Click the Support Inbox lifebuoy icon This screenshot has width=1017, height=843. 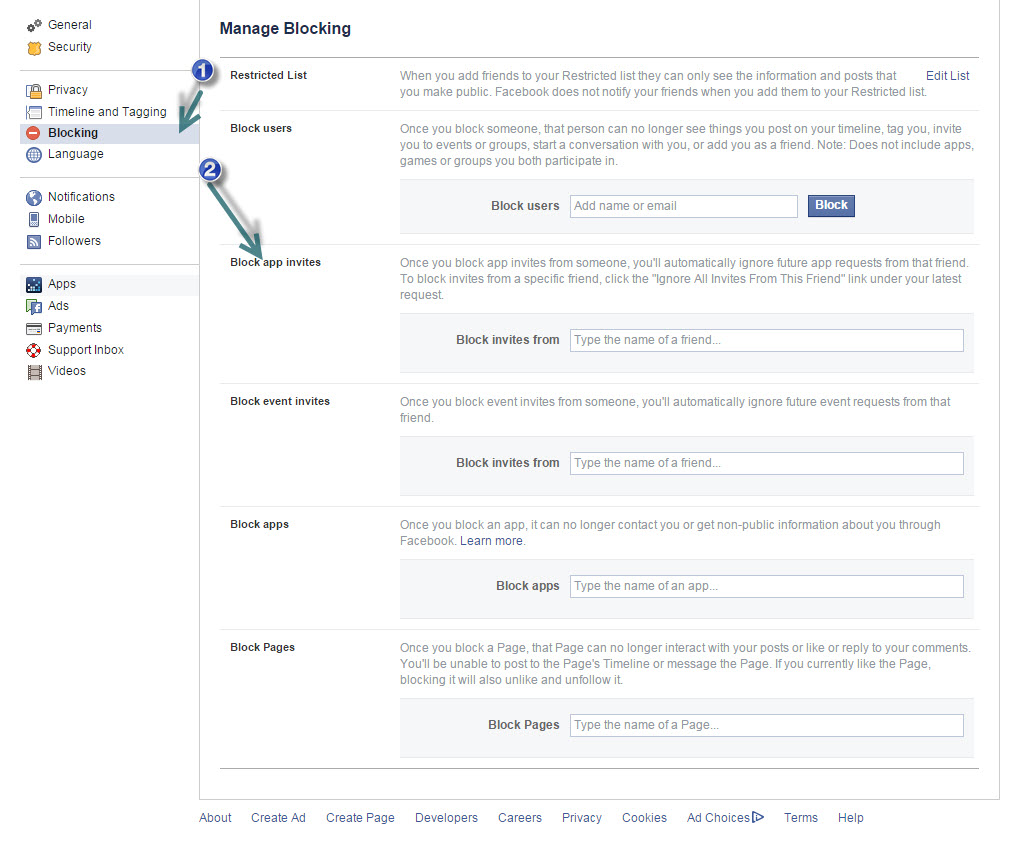click(34, 350)
